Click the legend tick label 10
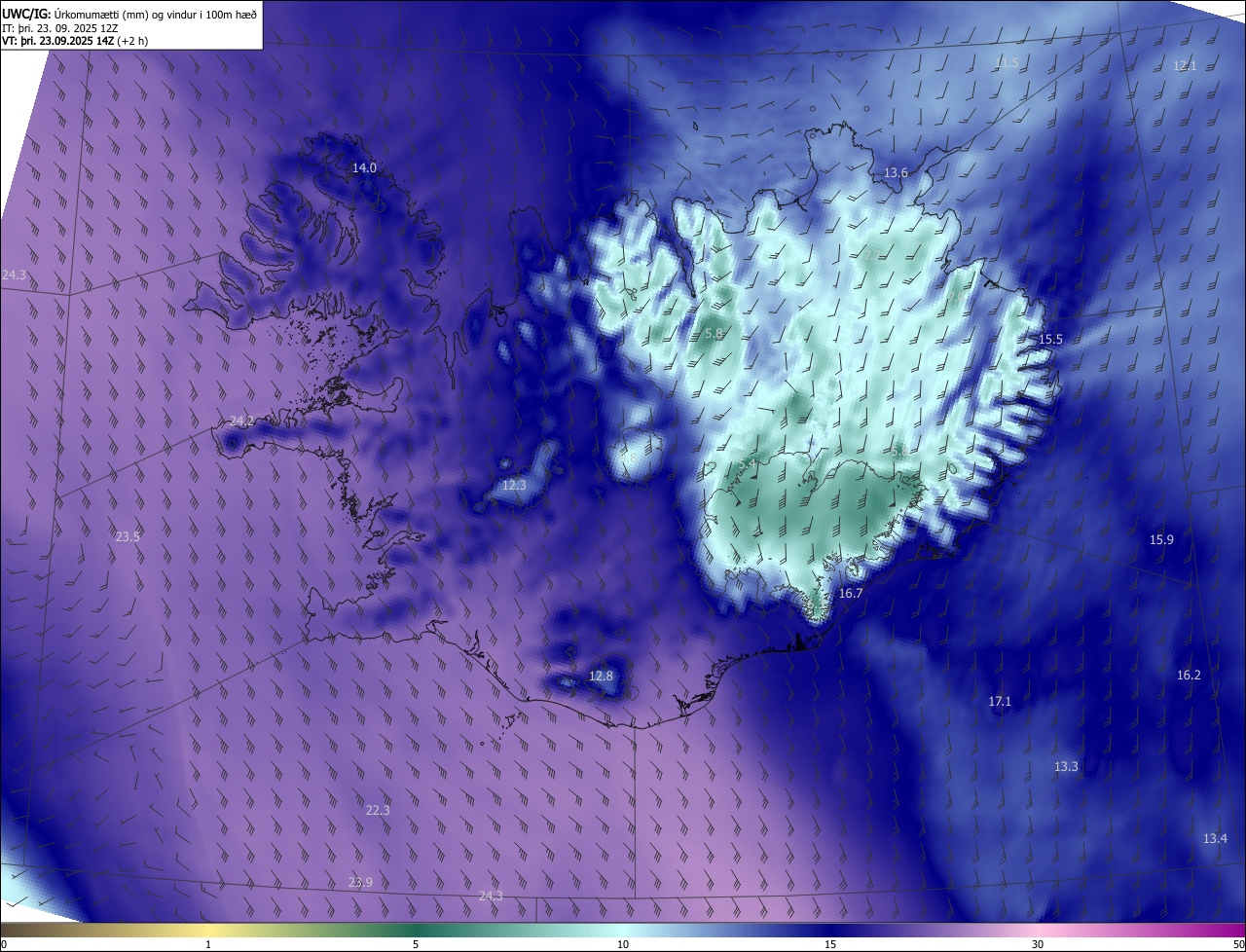 click(623, 945)
